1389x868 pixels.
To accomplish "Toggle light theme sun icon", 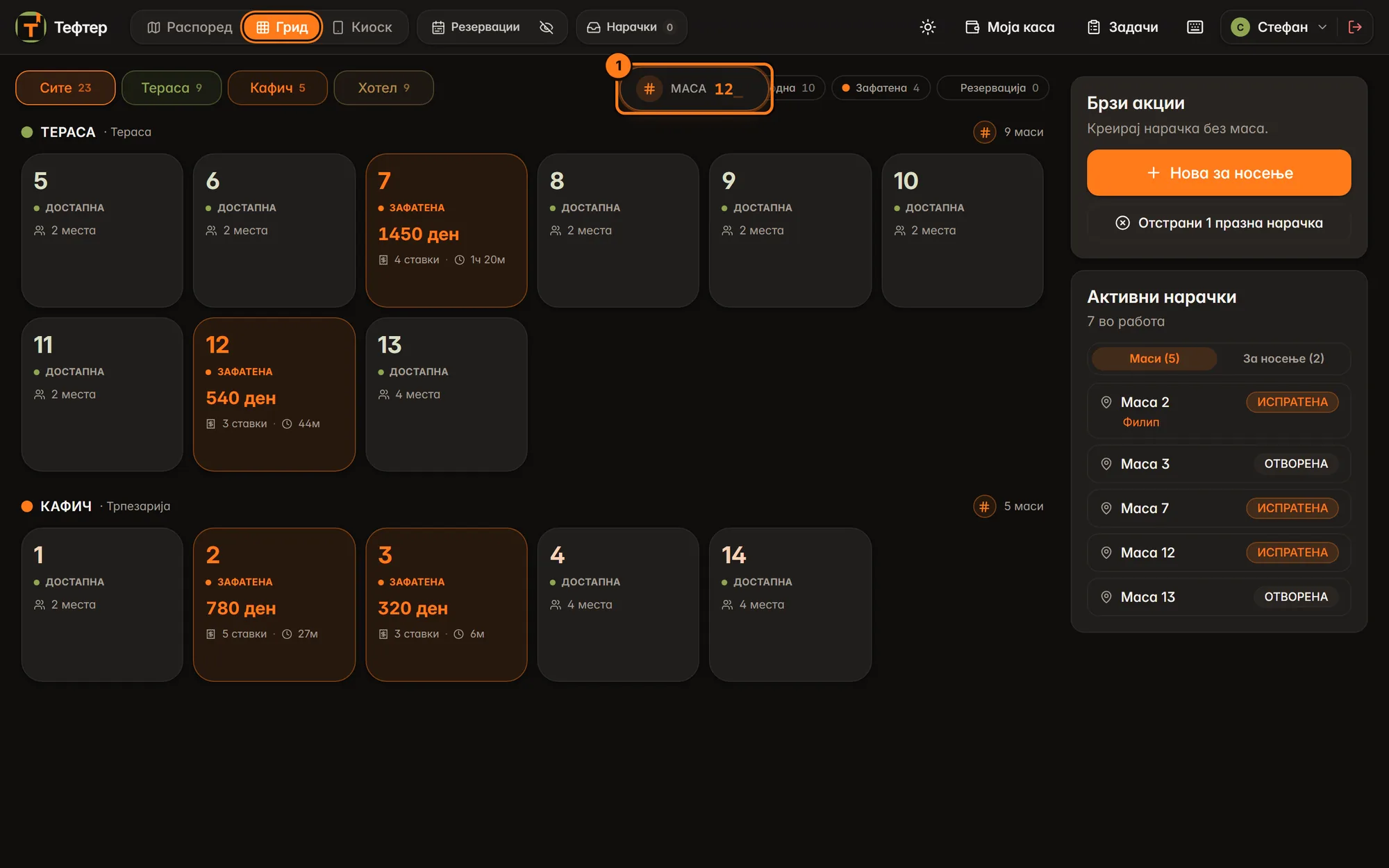I will 927,27.
